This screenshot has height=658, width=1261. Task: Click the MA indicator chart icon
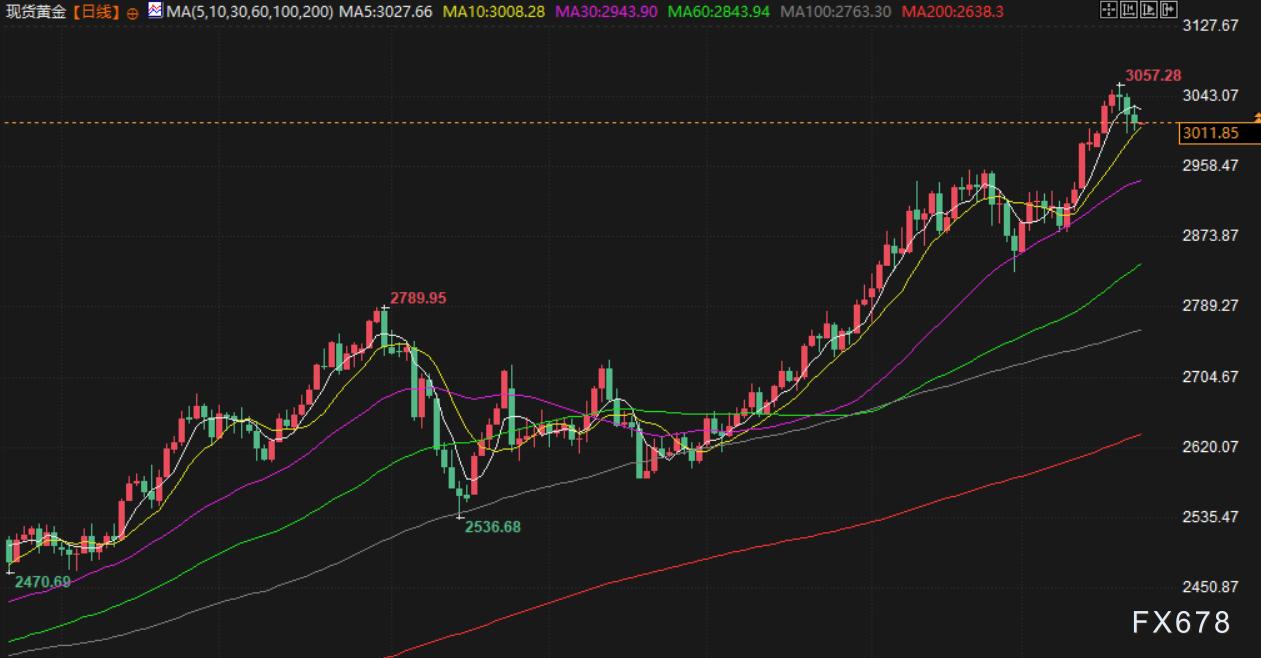pyautogui.click(x=155, y=11)
